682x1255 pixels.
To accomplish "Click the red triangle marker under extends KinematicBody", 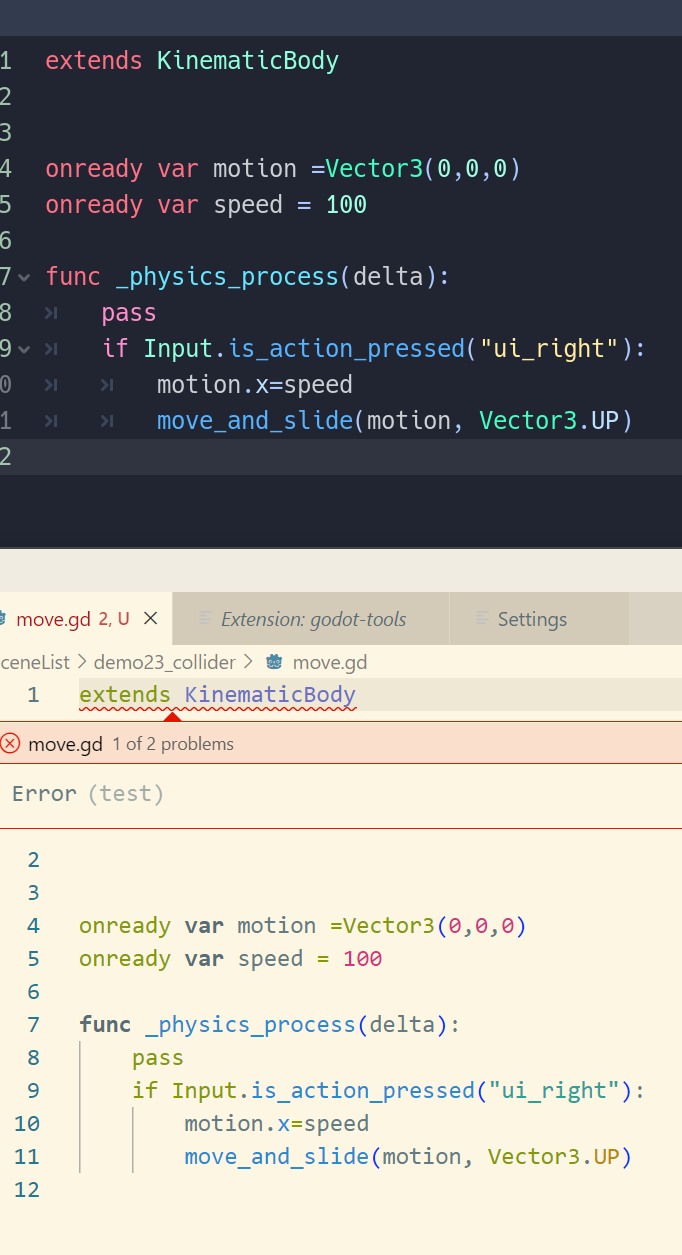I will click(173, 716).
